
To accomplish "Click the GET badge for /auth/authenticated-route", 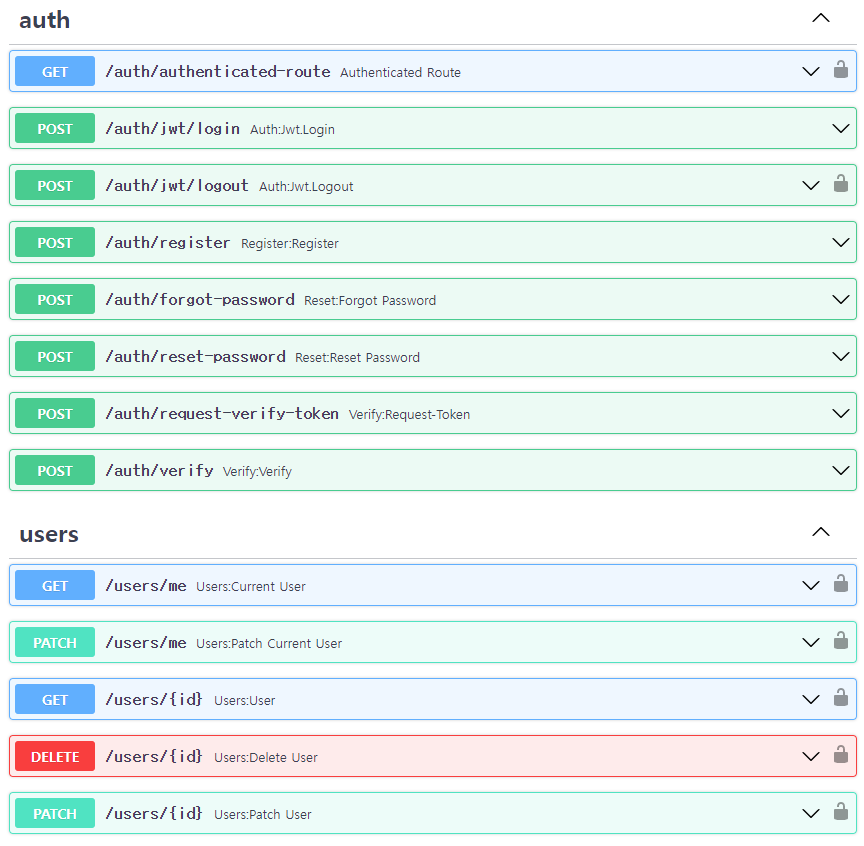I will [x=55, y=71].
